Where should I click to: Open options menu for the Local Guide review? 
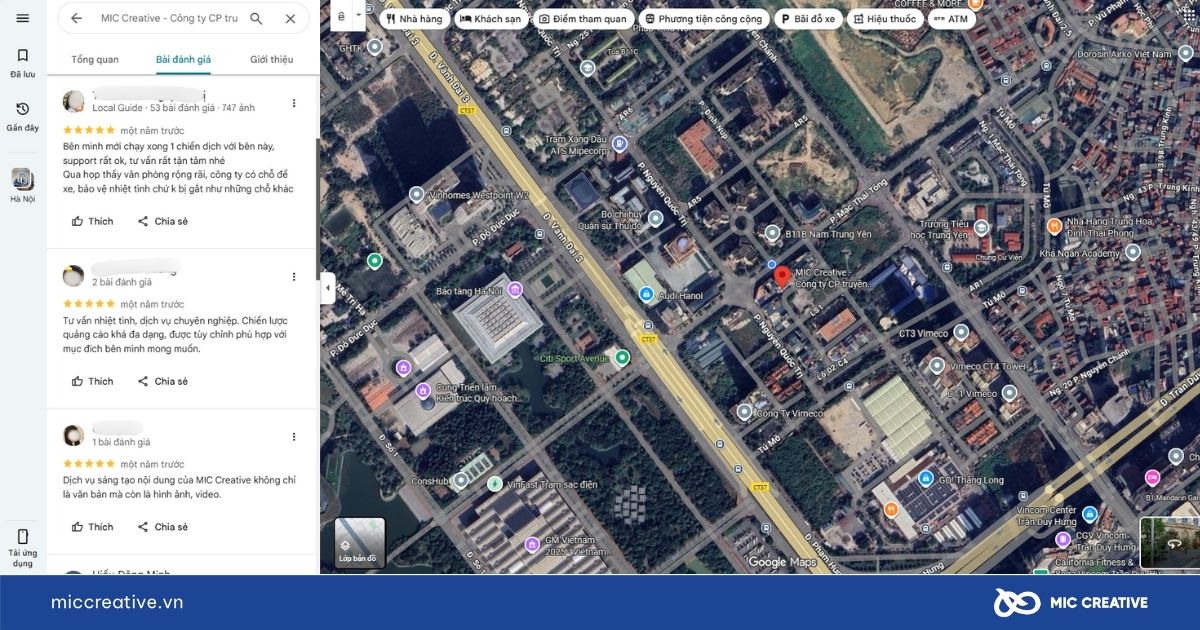(x=294, y=103)
